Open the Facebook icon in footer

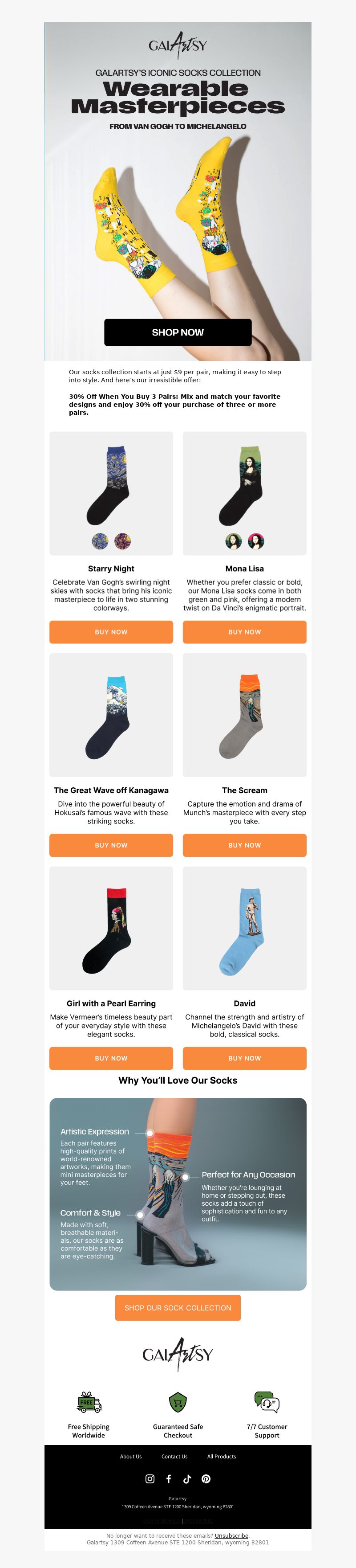pos(168,1478)
